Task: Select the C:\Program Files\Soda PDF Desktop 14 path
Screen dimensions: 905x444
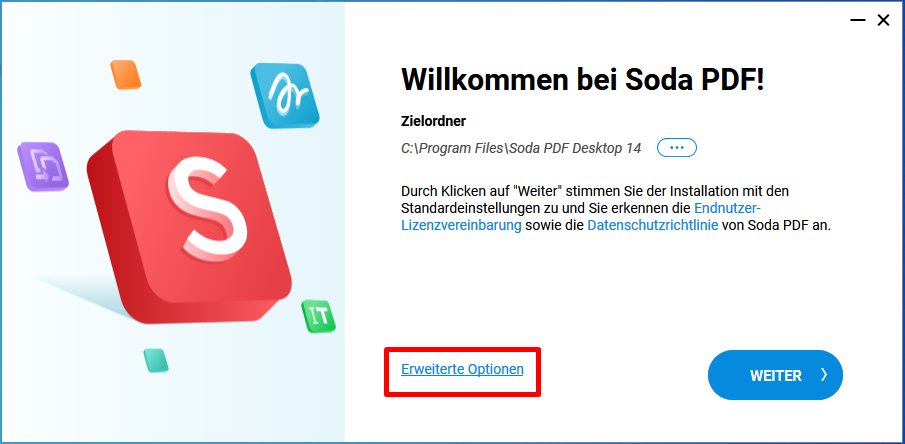Action: tap(521, 148)
